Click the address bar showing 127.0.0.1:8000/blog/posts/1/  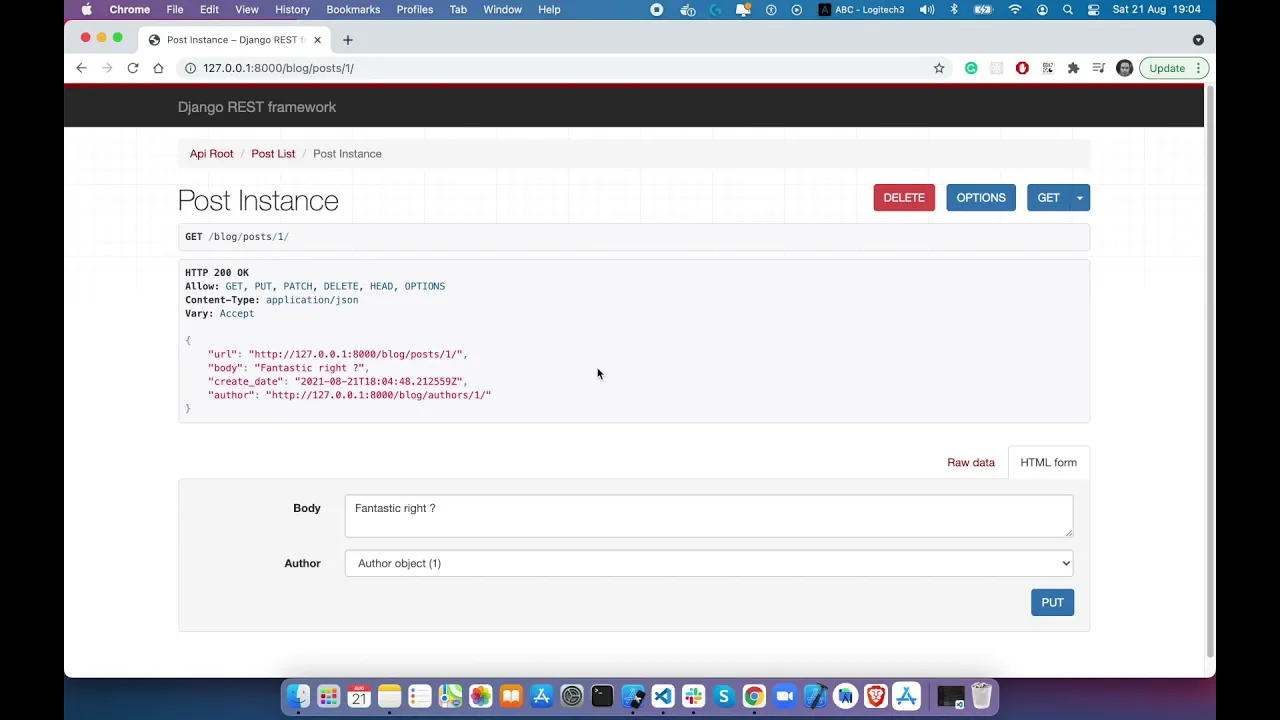pyautogui.click(x=278, y=68)
